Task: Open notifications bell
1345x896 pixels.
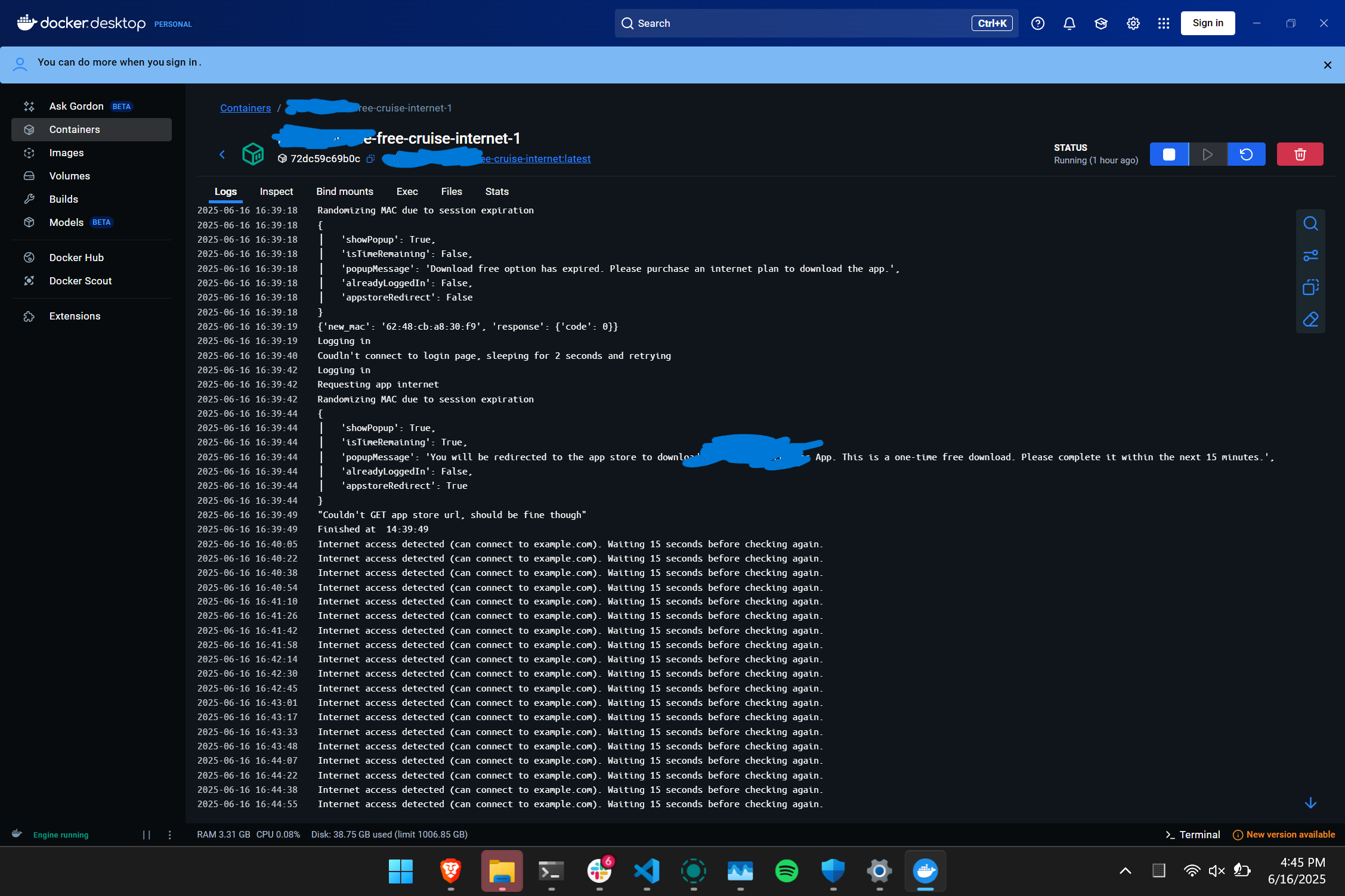Action: click(x=1069, y=23)
